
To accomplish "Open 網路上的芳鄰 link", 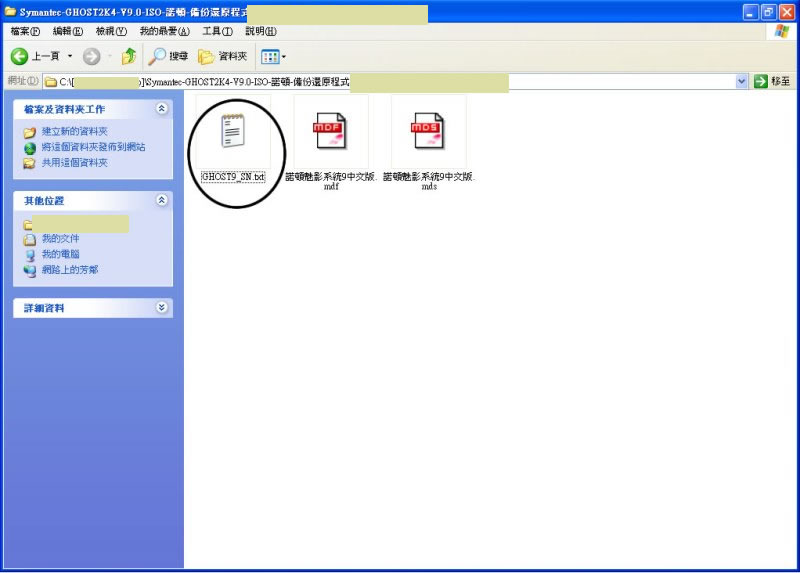I will click(70, 269).
